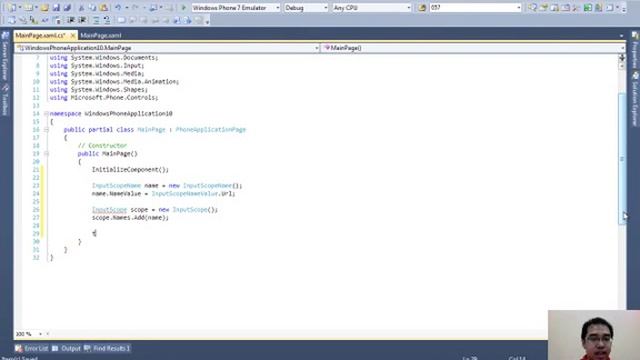
Task: Go to the previous bookmark icon
Action: coord(133,20)
